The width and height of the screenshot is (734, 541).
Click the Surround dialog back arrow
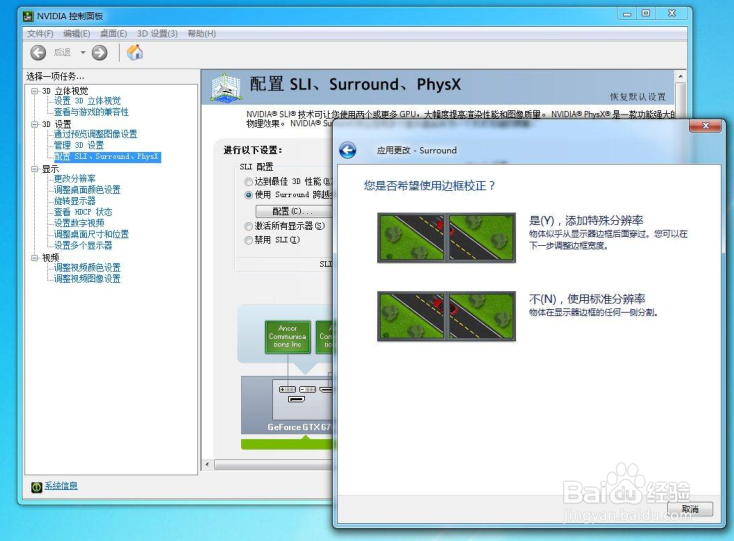[x=348, y=150]
